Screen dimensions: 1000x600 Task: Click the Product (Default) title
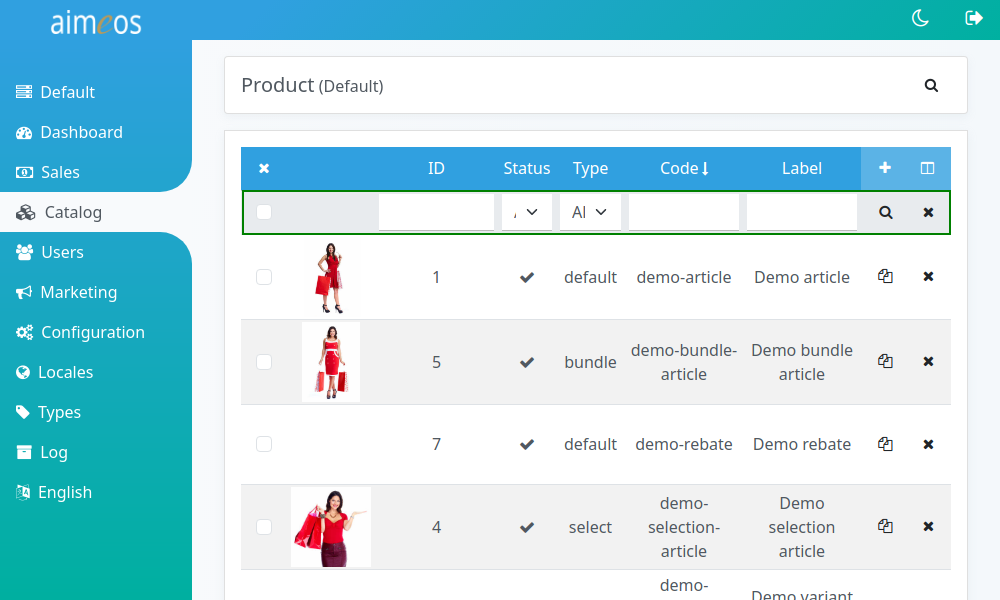click(312, 85)
